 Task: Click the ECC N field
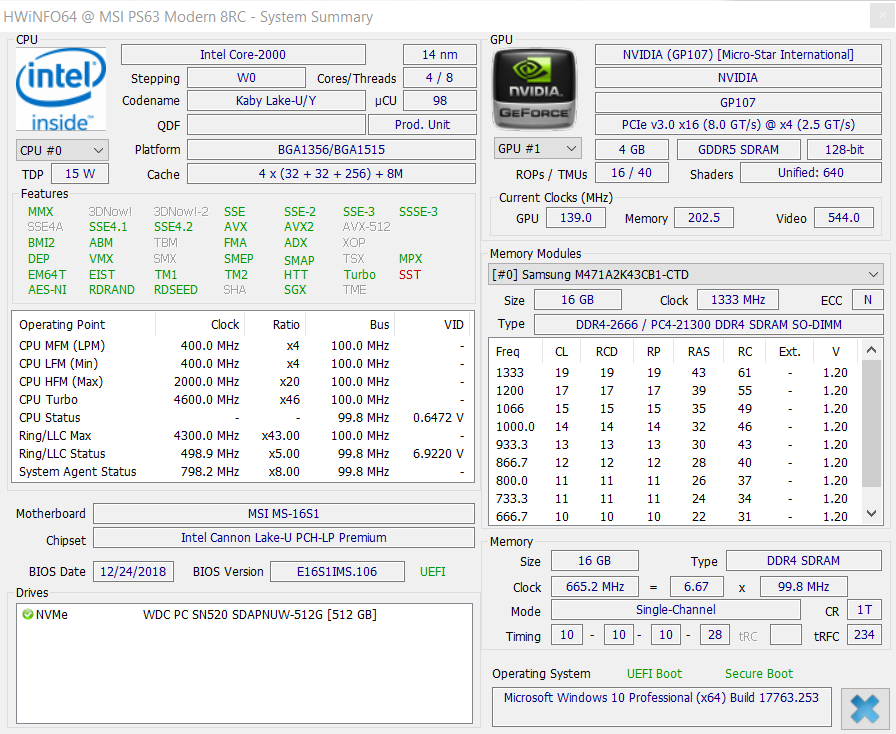point(867,300)
